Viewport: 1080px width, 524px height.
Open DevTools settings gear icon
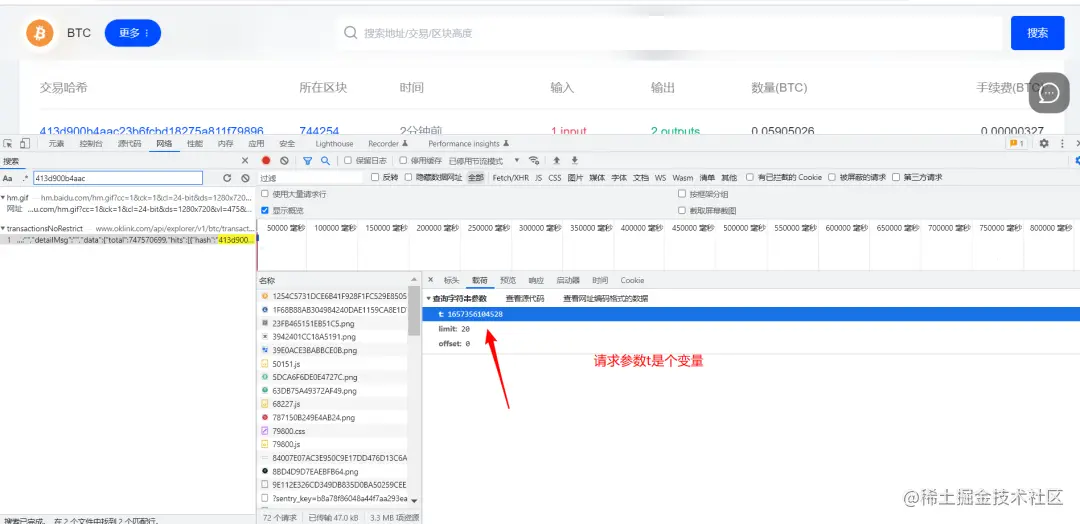pos(1043,143)
